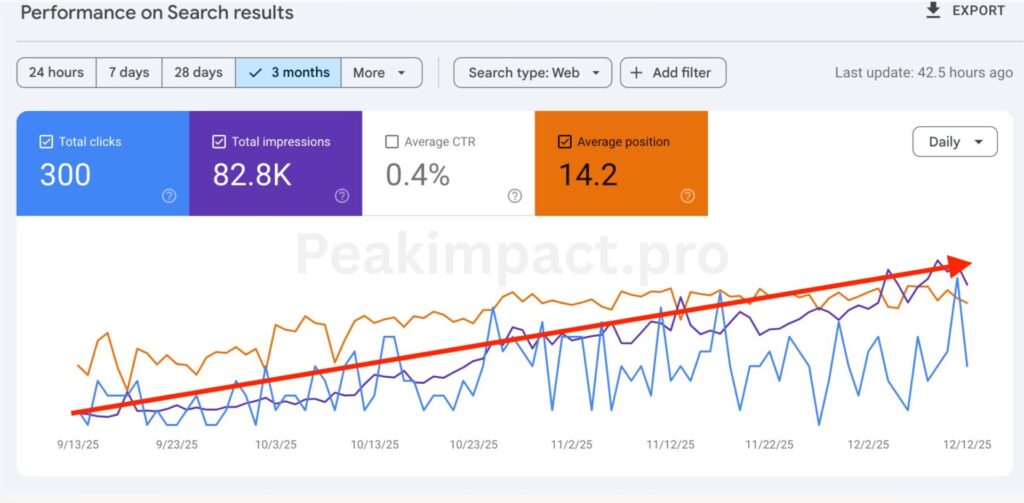This screenshot has width=1024, height=503.
Task: Select the 24 hours date range
Action: click(56, 73)
